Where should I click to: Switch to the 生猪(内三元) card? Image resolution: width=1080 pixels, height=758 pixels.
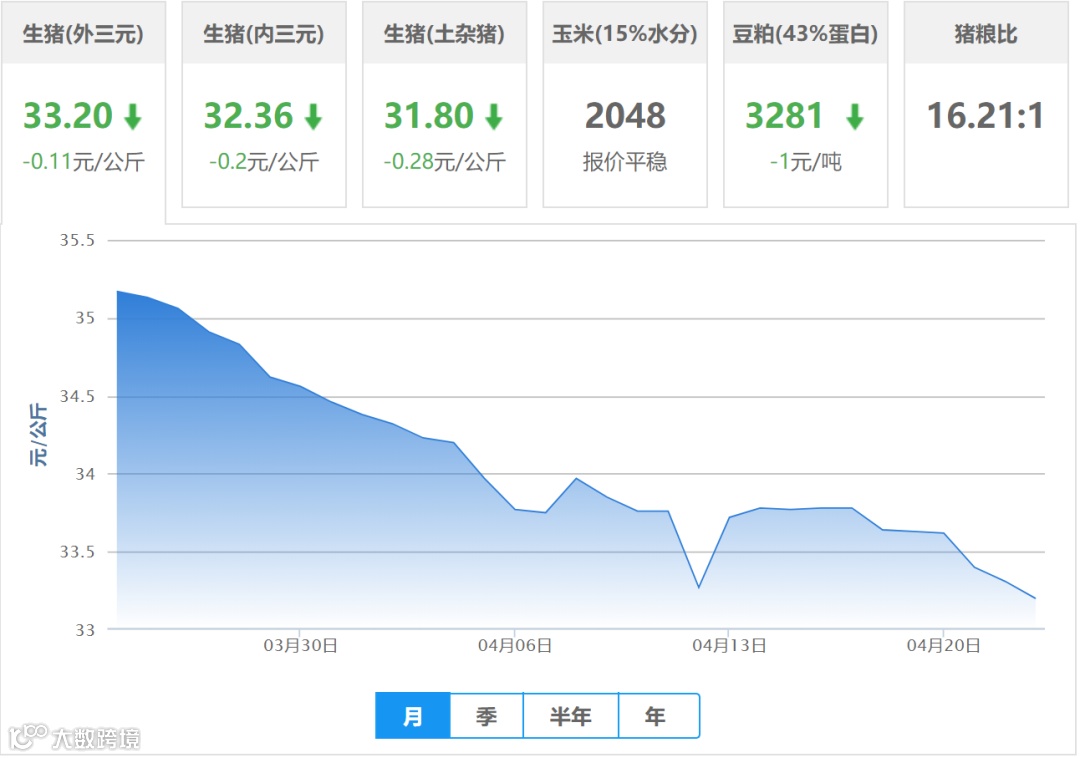264,103
